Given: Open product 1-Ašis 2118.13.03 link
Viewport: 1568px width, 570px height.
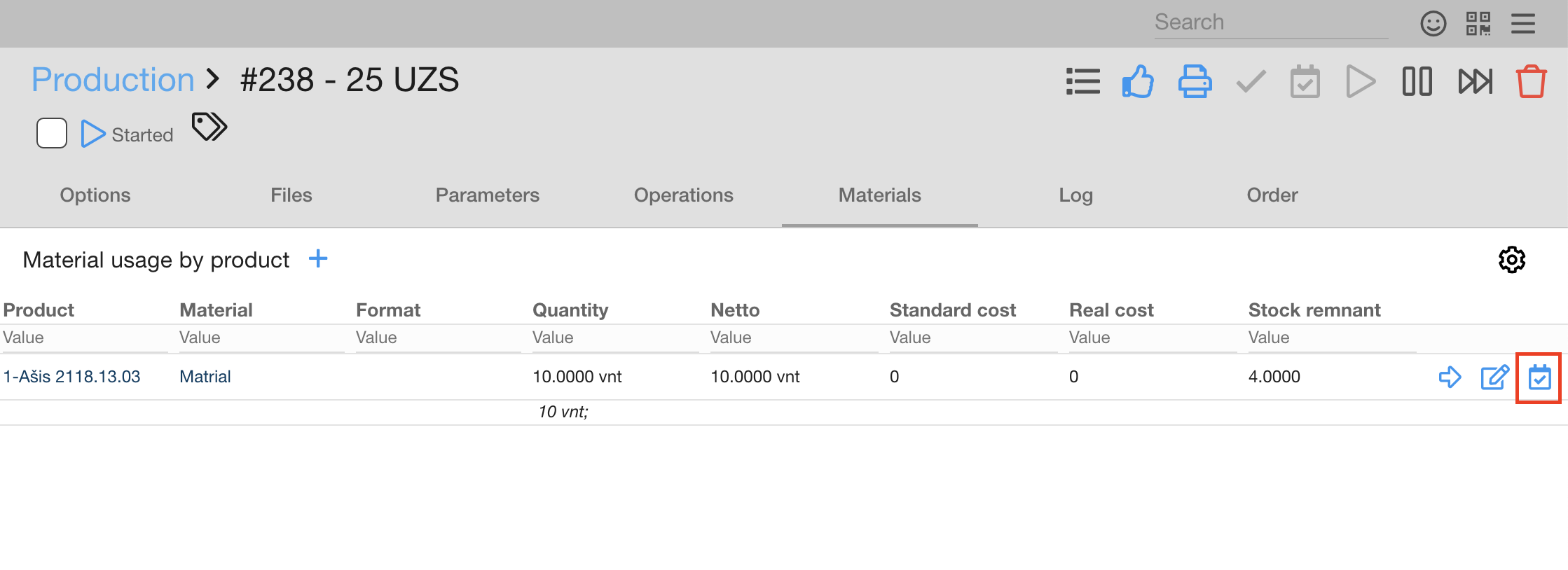Looking at the screenshot, I should click(x=71, y=377).
